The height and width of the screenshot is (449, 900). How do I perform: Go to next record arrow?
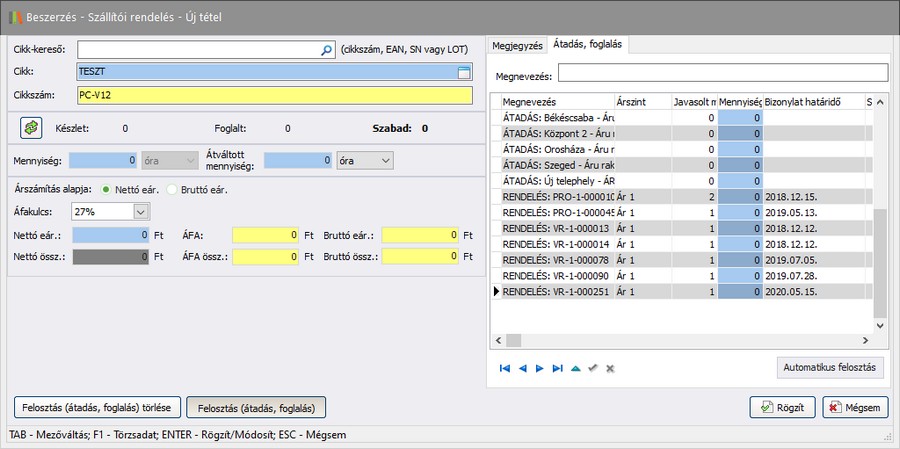[x=540, y=368]
